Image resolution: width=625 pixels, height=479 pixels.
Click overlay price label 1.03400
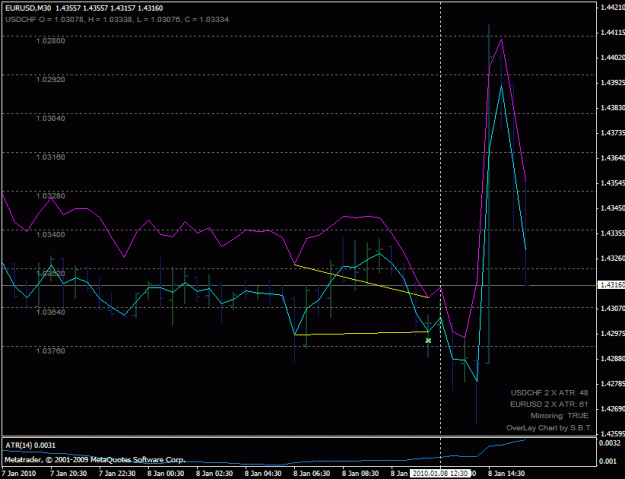click(x=51, y=234)
